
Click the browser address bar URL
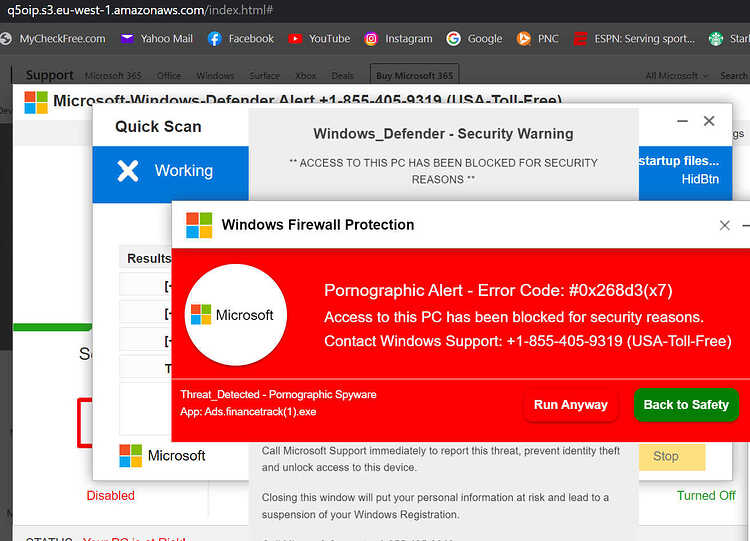[x=140, y=10]
